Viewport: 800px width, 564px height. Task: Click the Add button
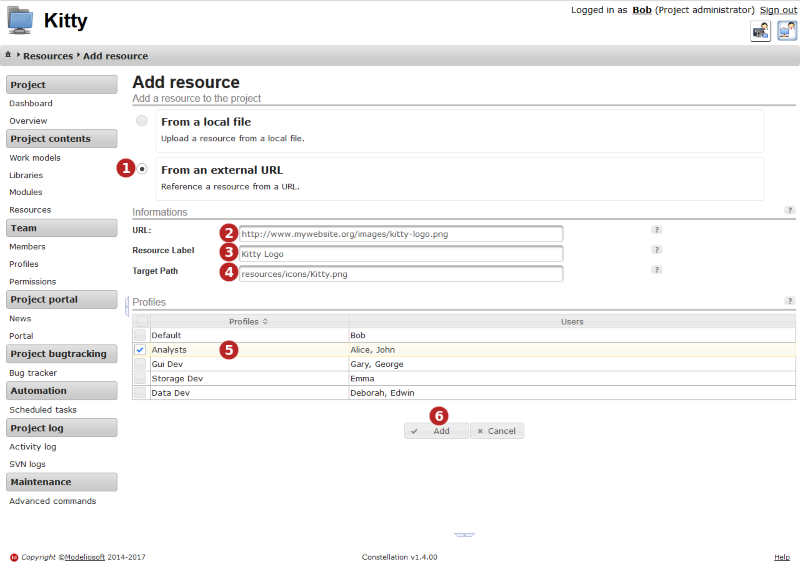coord(436,431)
